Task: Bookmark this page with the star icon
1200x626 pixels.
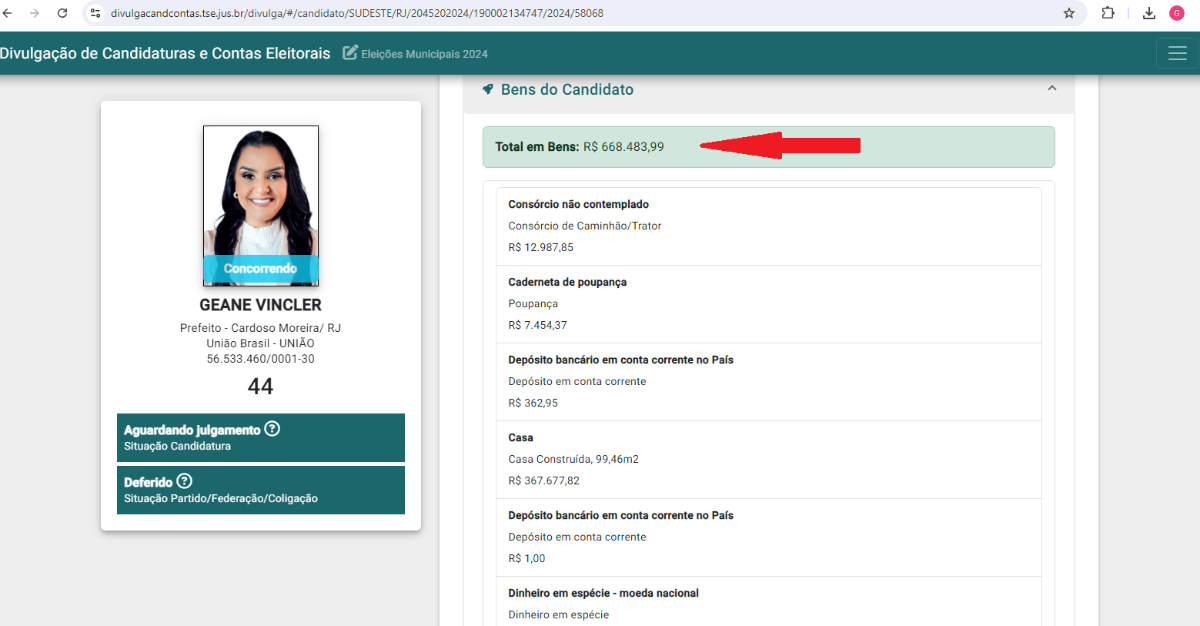Action: (1069, 14)
